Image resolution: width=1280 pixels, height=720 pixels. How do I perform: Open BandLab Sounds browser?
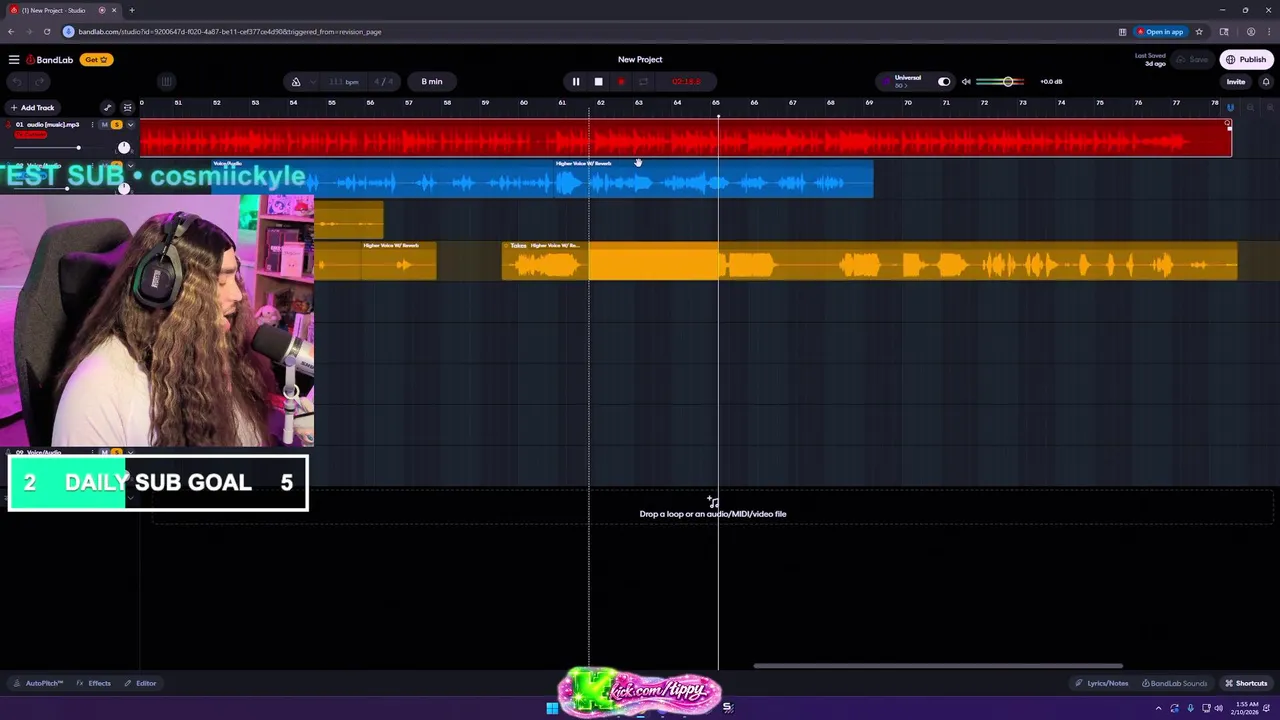tap(1173, 683)
